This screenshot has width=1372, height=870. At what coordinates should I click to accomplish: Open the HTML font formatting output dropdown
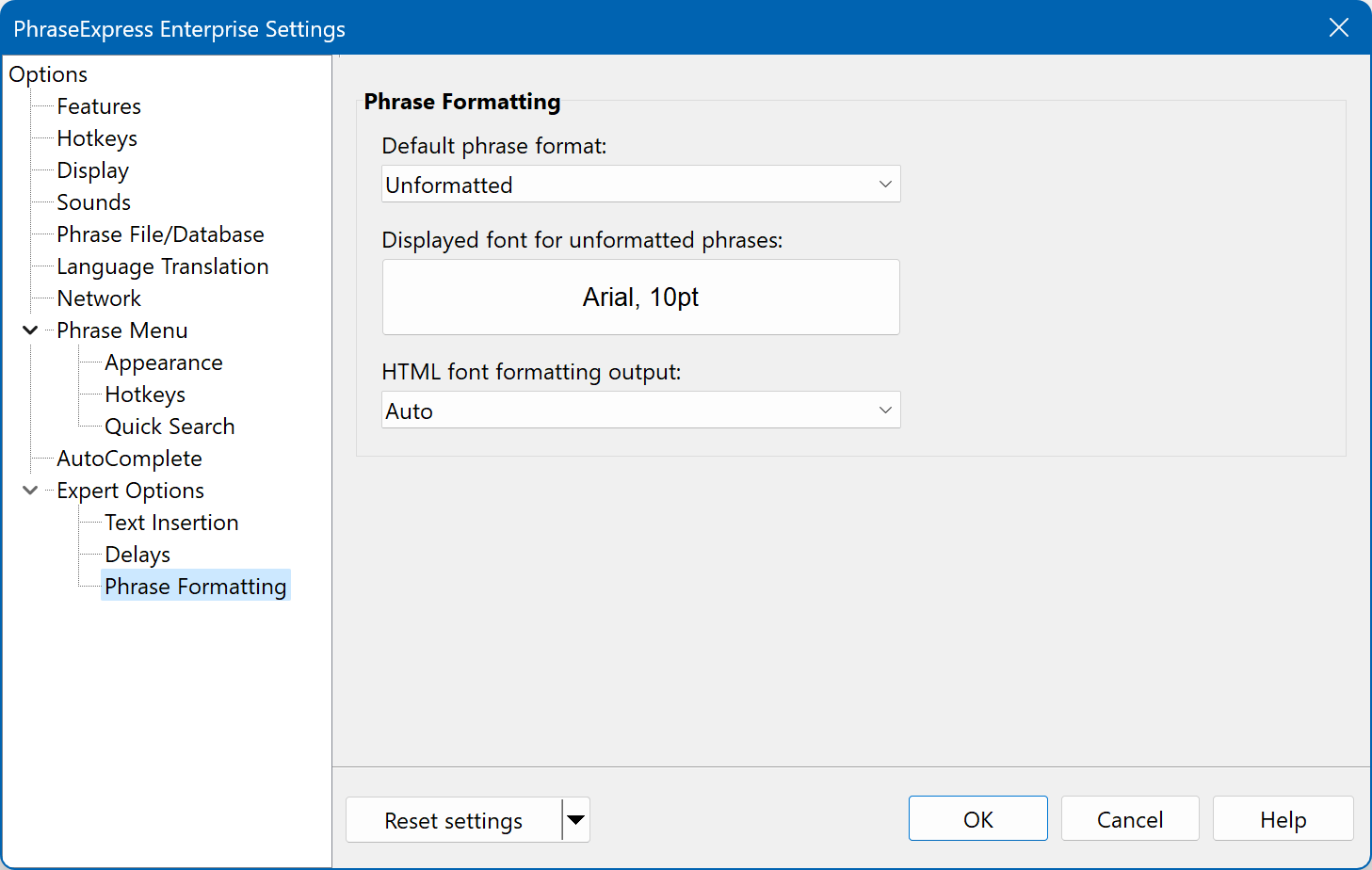click(640, 411)
